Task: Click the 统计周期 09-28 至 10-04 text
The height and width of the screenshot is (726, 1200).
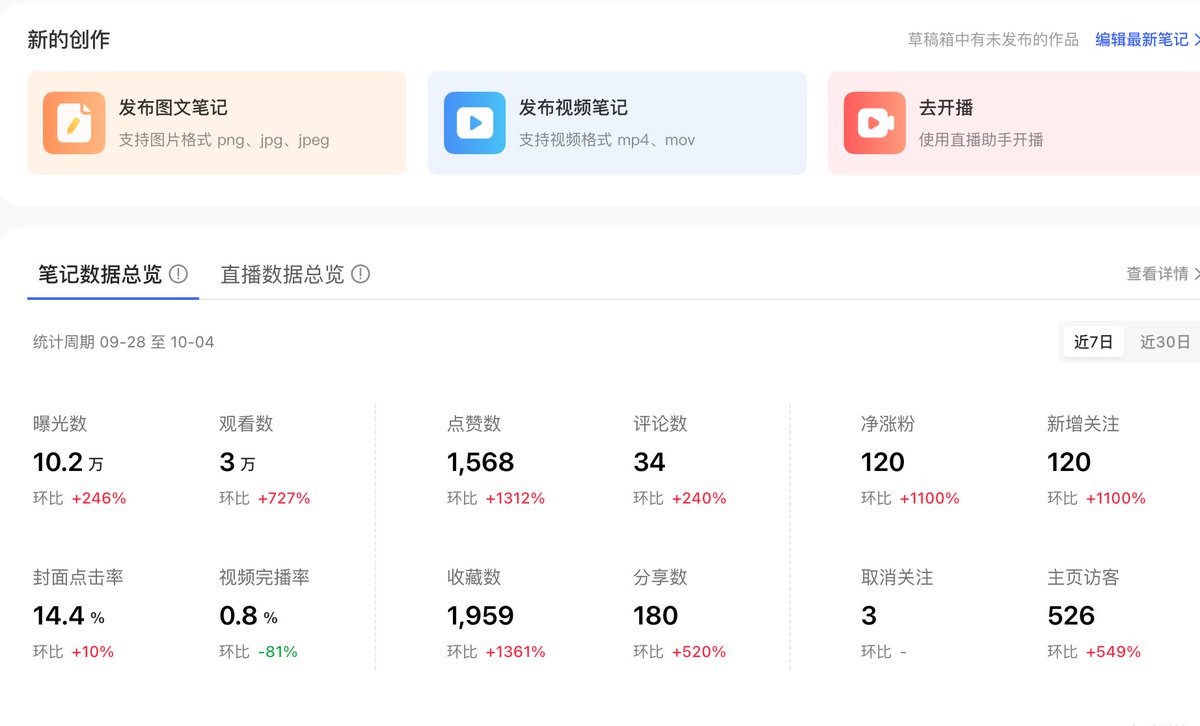Action: click(124, 342)
